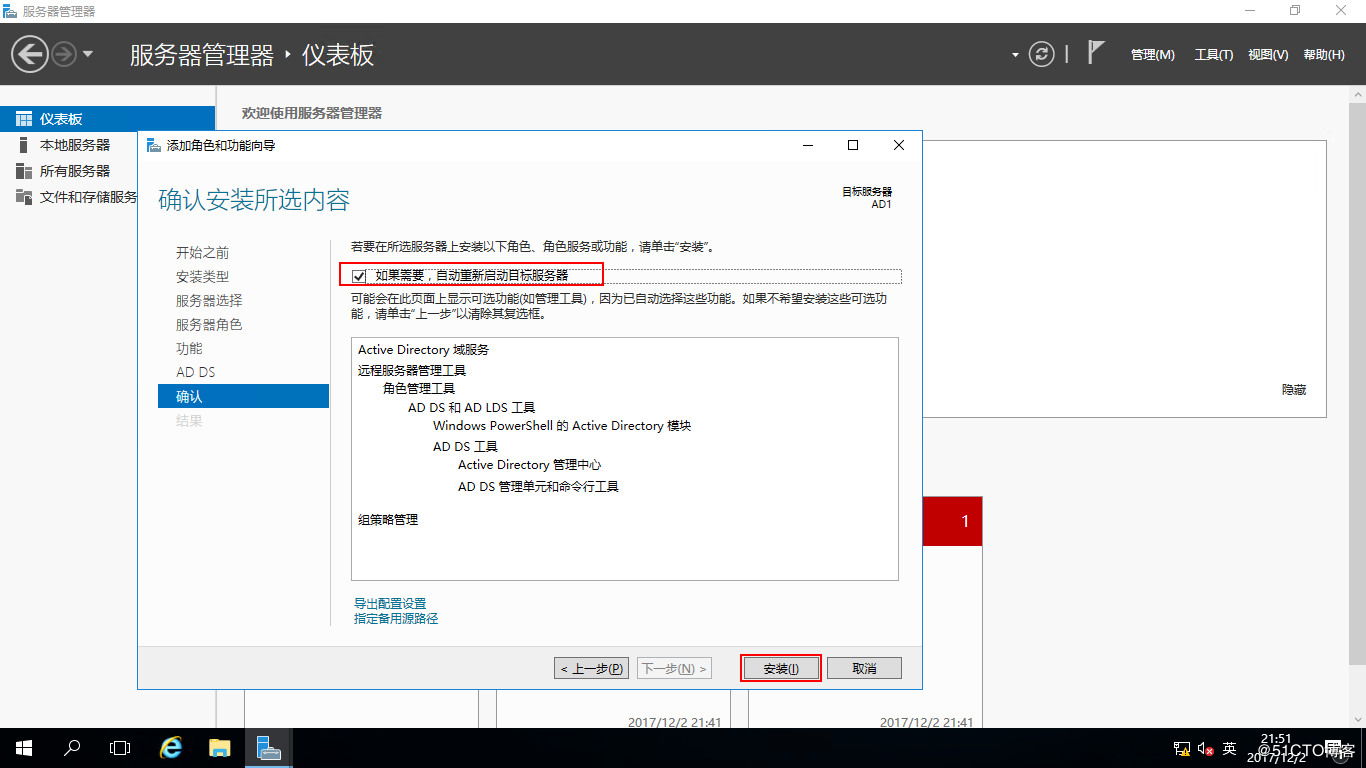
Task: Click 'Windows PowerShell 的 Active Directory 模块' entry
Action: (562, 426)
